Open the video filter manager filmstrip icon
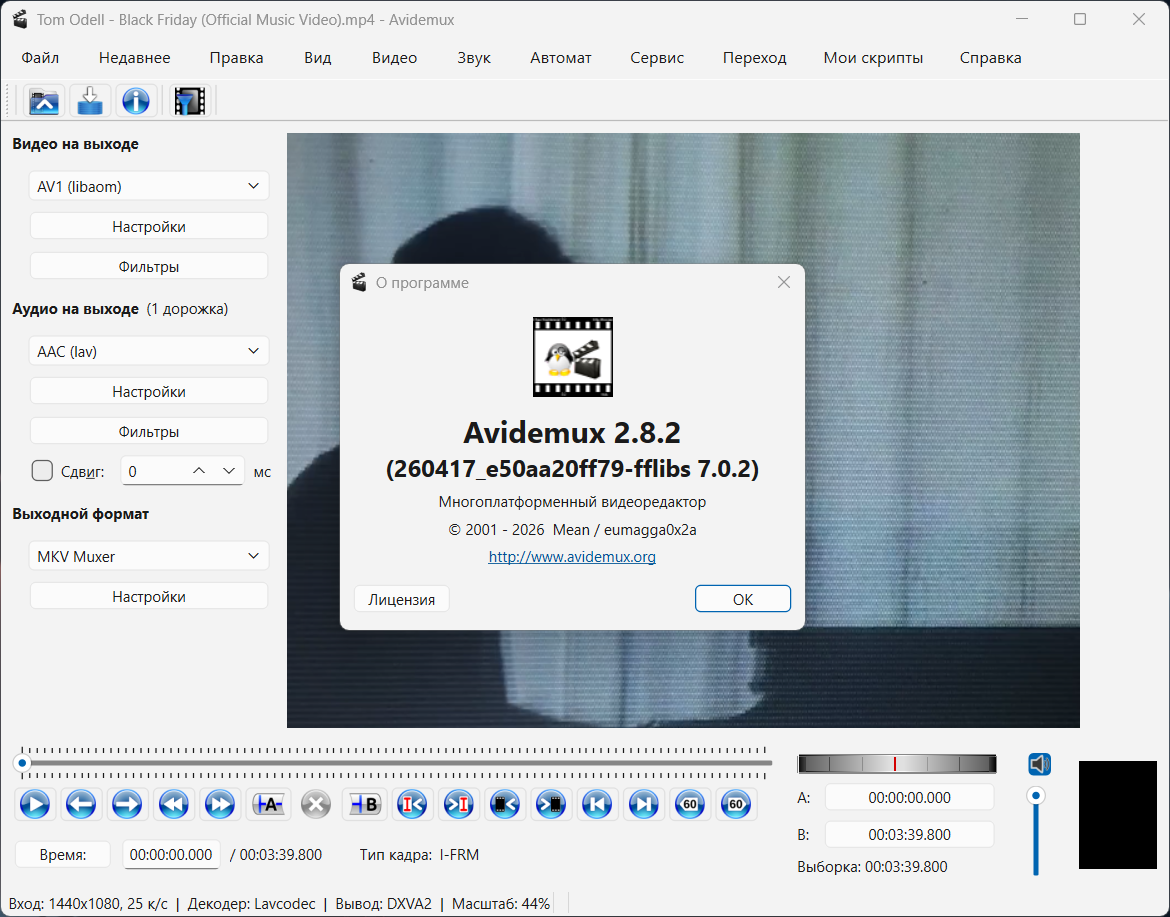Screen dimensions: 1170x917 pyautogui.click(x=189, y=101)
